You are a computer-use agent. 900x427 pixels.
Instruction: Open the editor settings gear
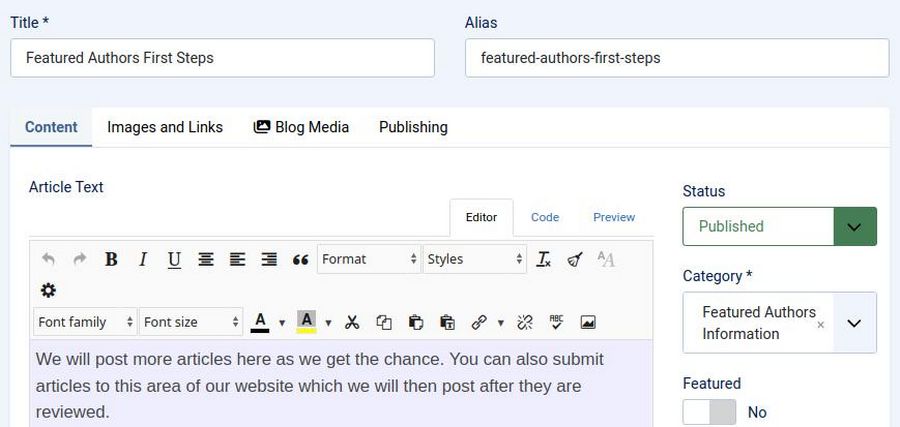pos(48,290)
